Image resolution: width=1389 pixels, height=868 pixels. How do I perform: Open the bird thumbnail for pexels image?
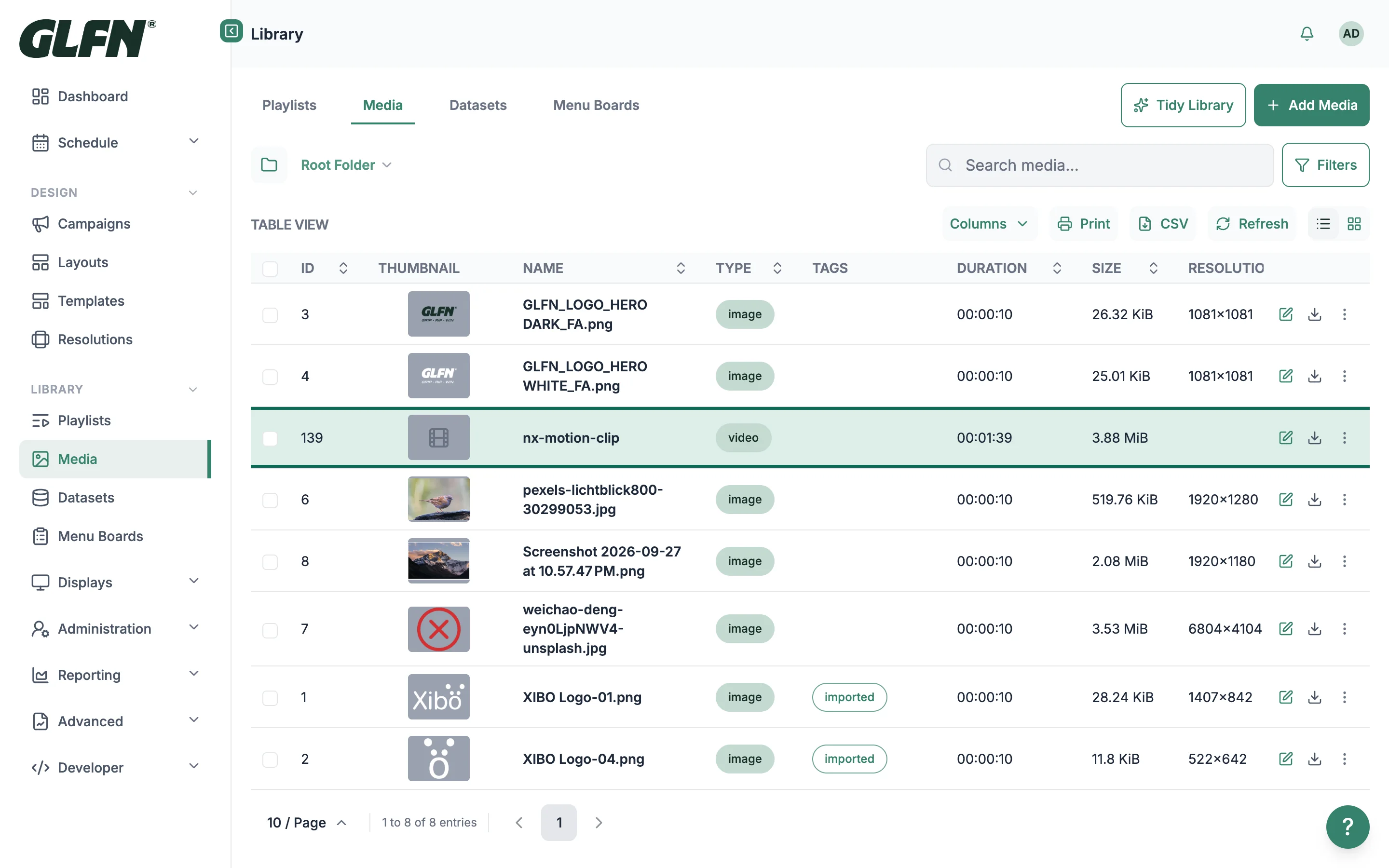pyautogui.click(x=438, y=500)
